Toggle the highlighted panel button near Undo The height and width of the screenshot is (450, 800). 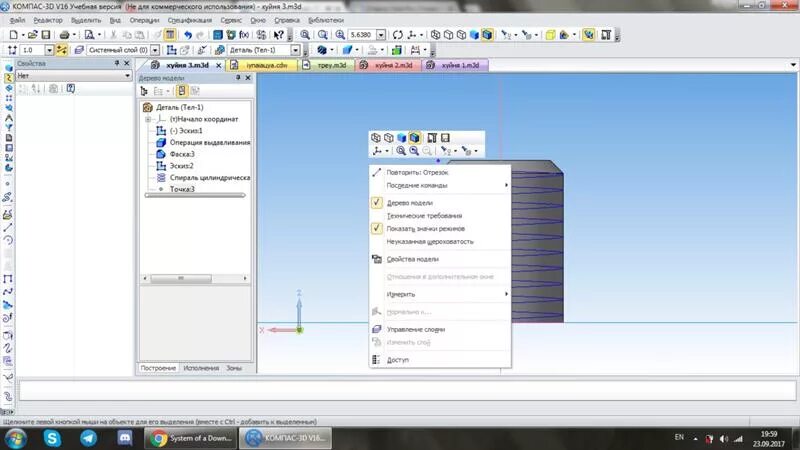[170, 35]
